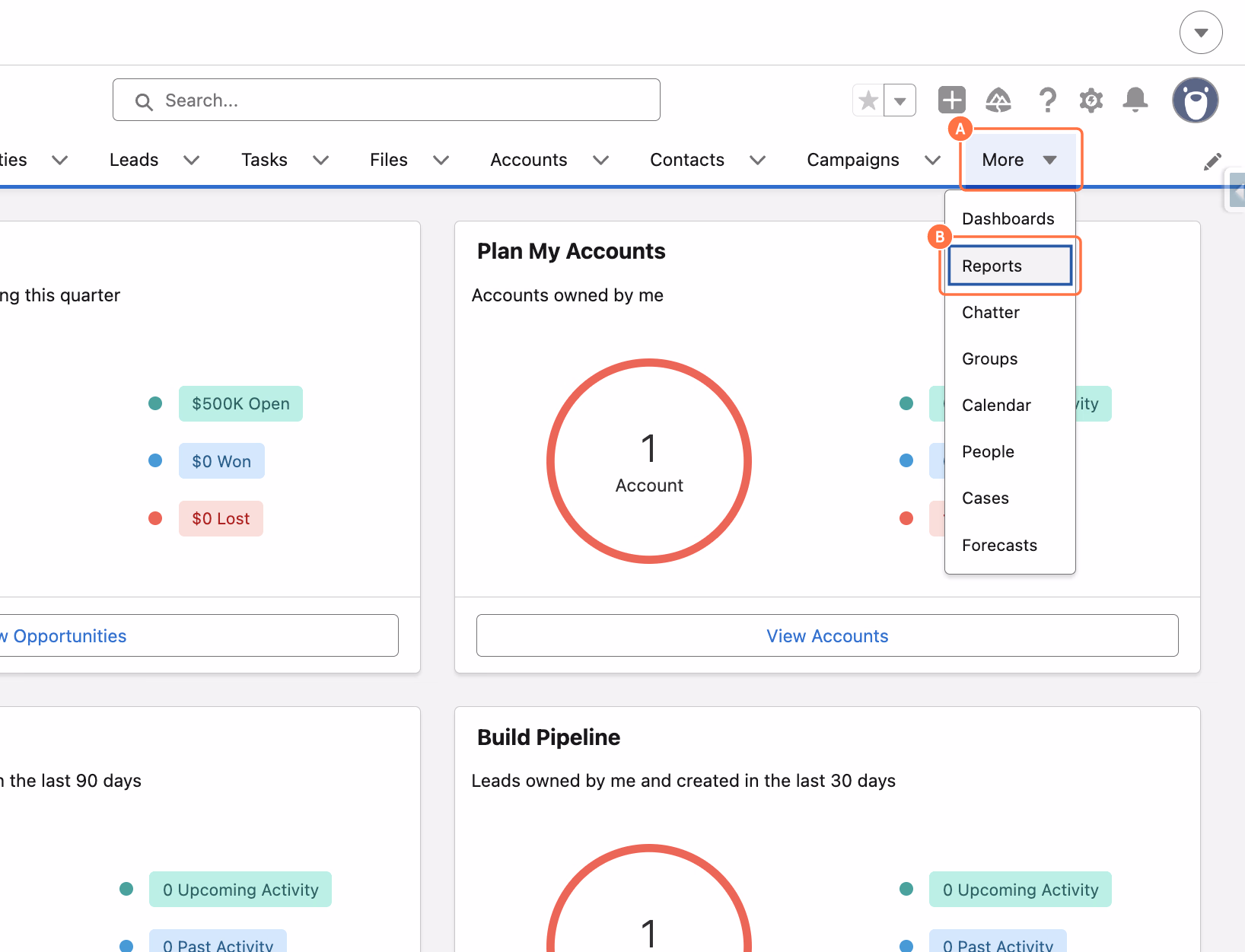Click the $0 Won badge

(x=221, y=461)
